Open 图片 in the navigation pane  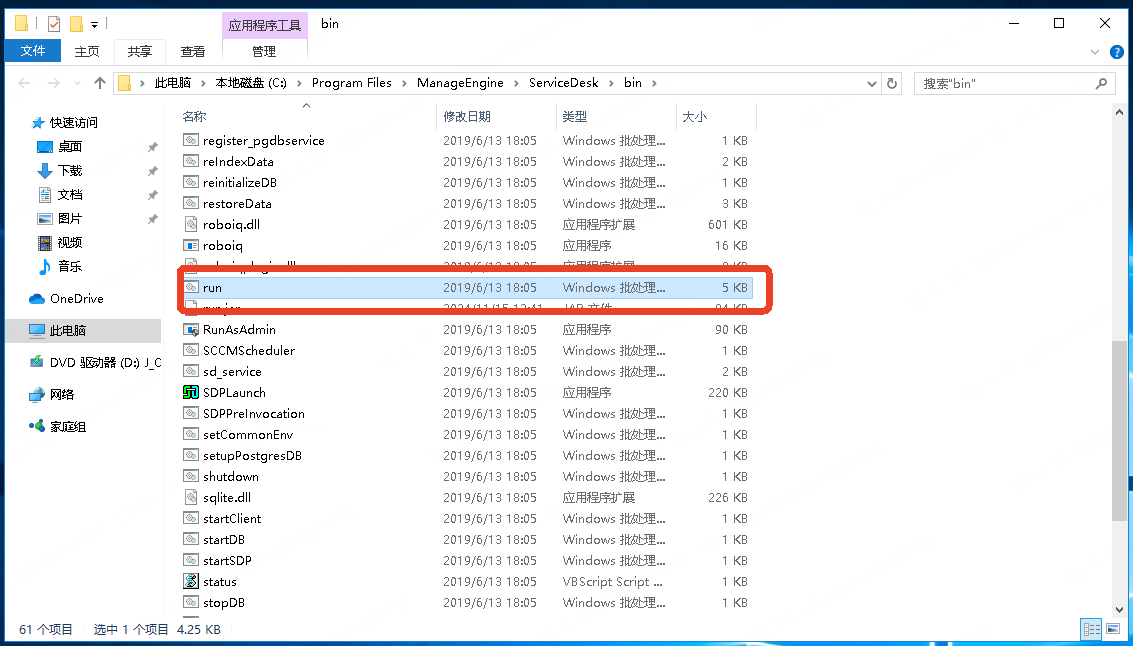[x=69, y=218]
